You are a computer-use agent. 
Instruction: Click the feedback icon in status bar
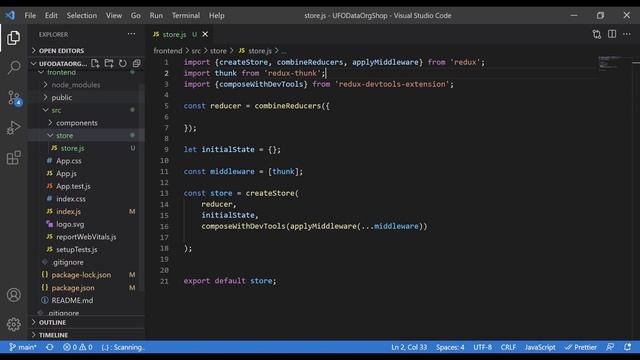(x=610, y=347)
